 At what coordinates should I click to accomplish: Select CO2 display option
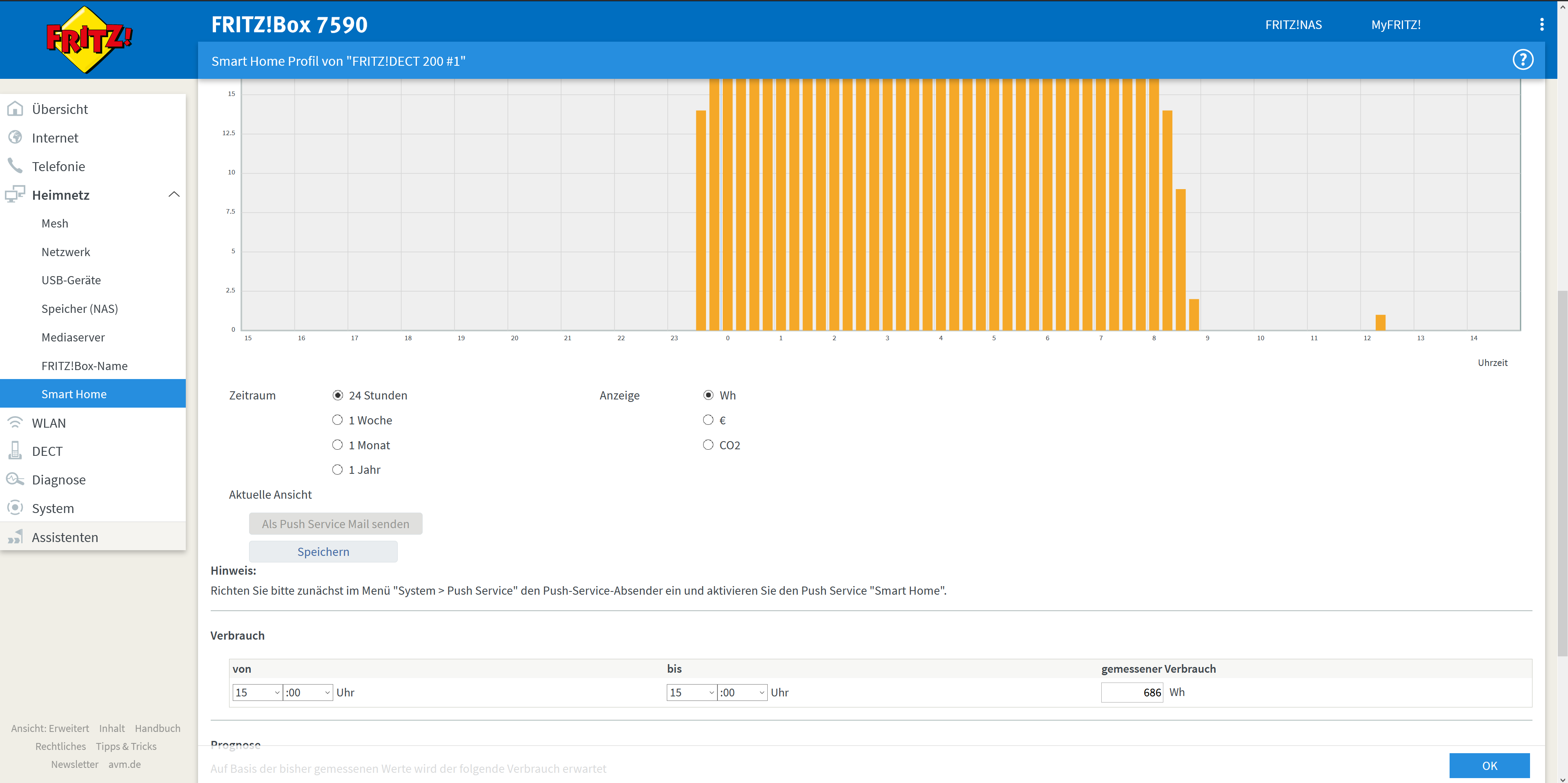tap(708, 445)
